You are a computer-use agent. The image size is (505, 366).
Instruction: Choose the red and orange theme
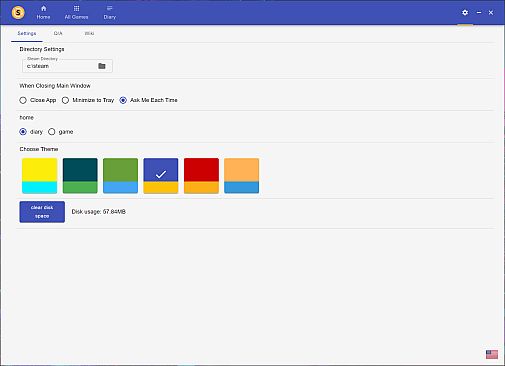201,176
